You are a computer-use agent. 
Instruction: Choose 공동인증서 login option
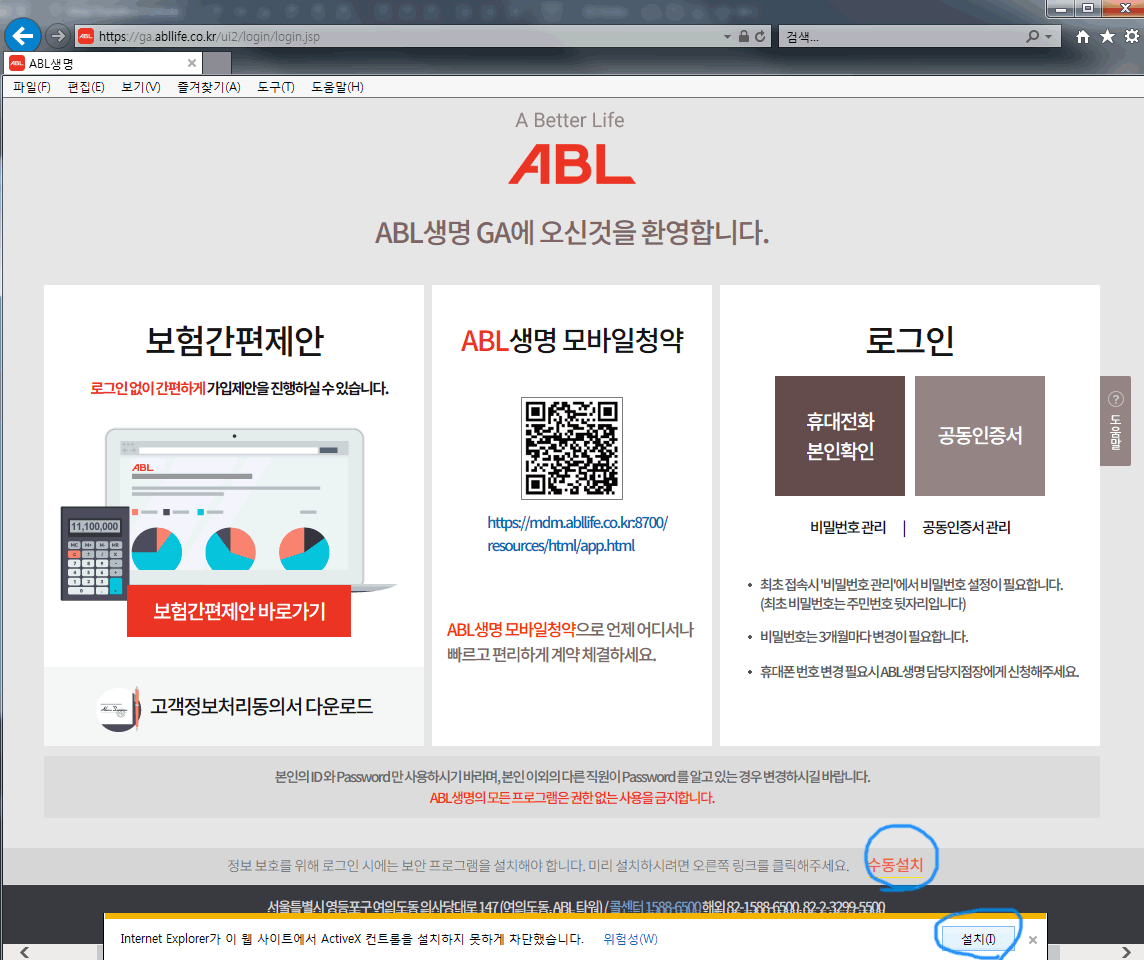tap(980, 436)
